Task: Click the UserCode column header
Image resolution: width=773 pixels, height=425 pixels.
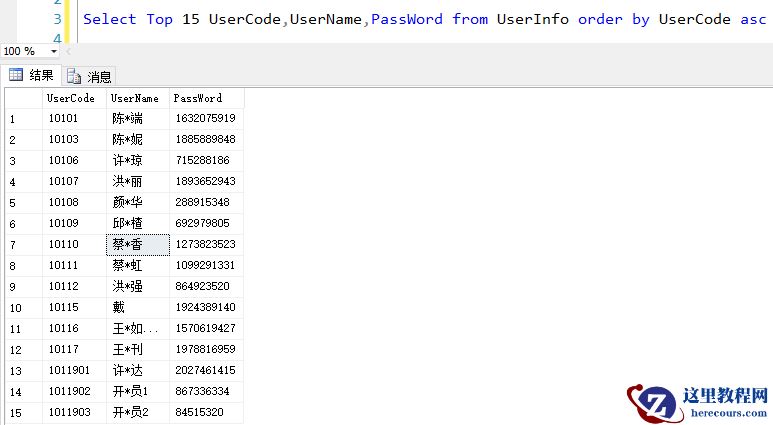Action: coord(71,98)
